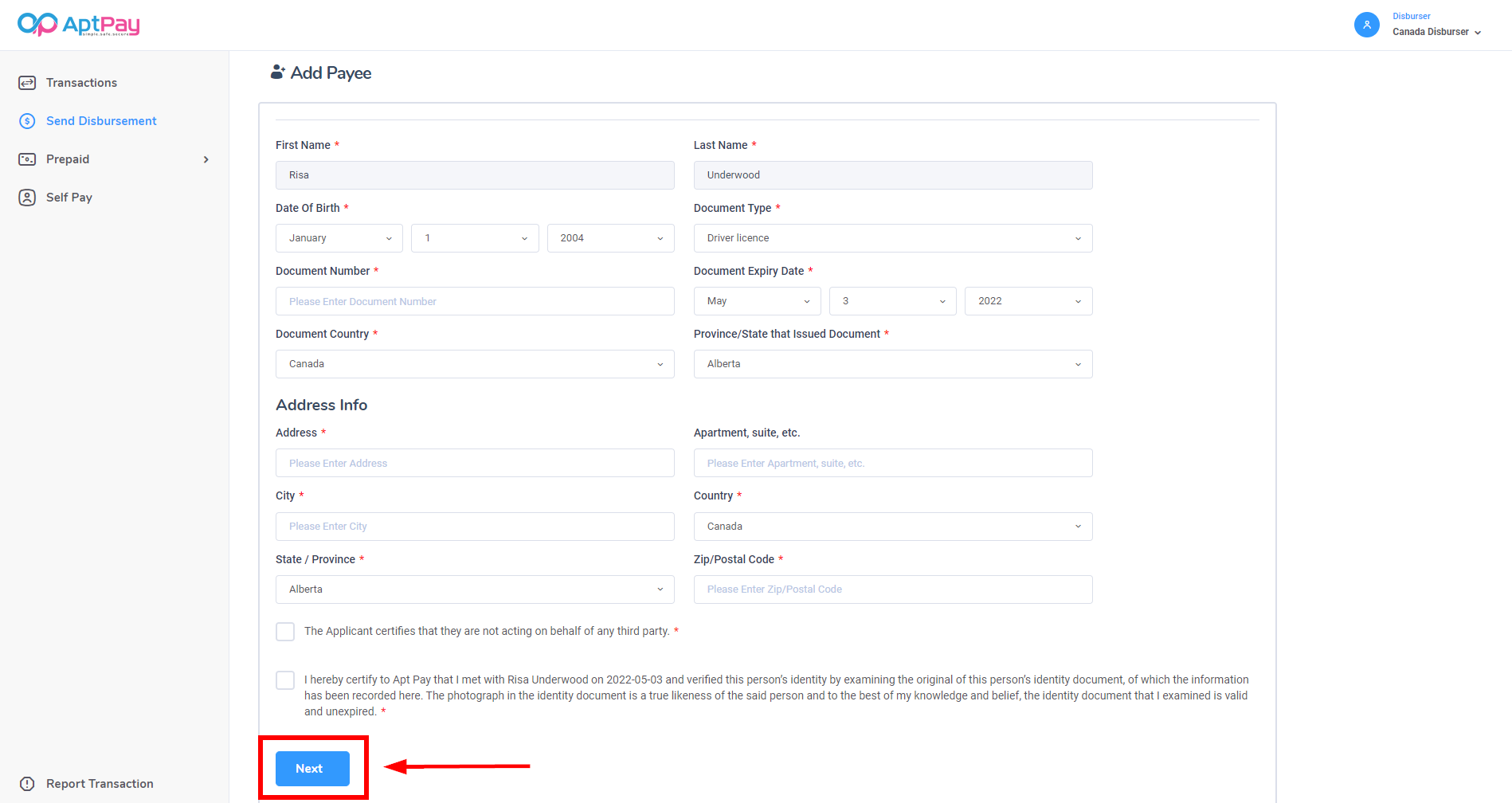The image size is (1512, 803).
Task: Open the Report Transaction link
Action: [100, 784]
